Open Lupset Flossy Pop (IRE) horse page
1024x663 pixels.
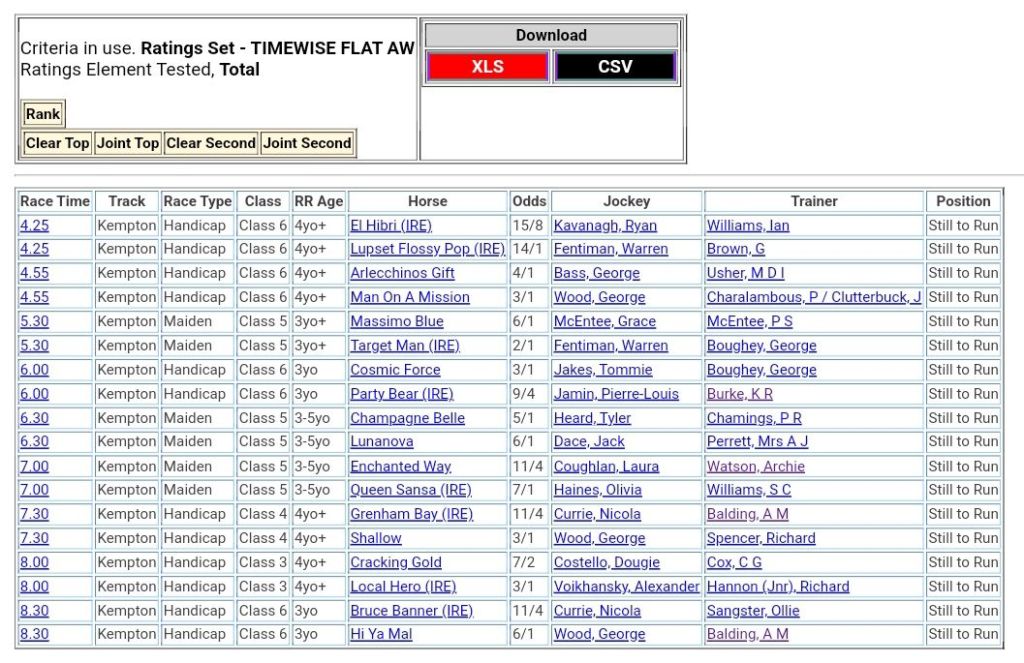click(427, 249)
